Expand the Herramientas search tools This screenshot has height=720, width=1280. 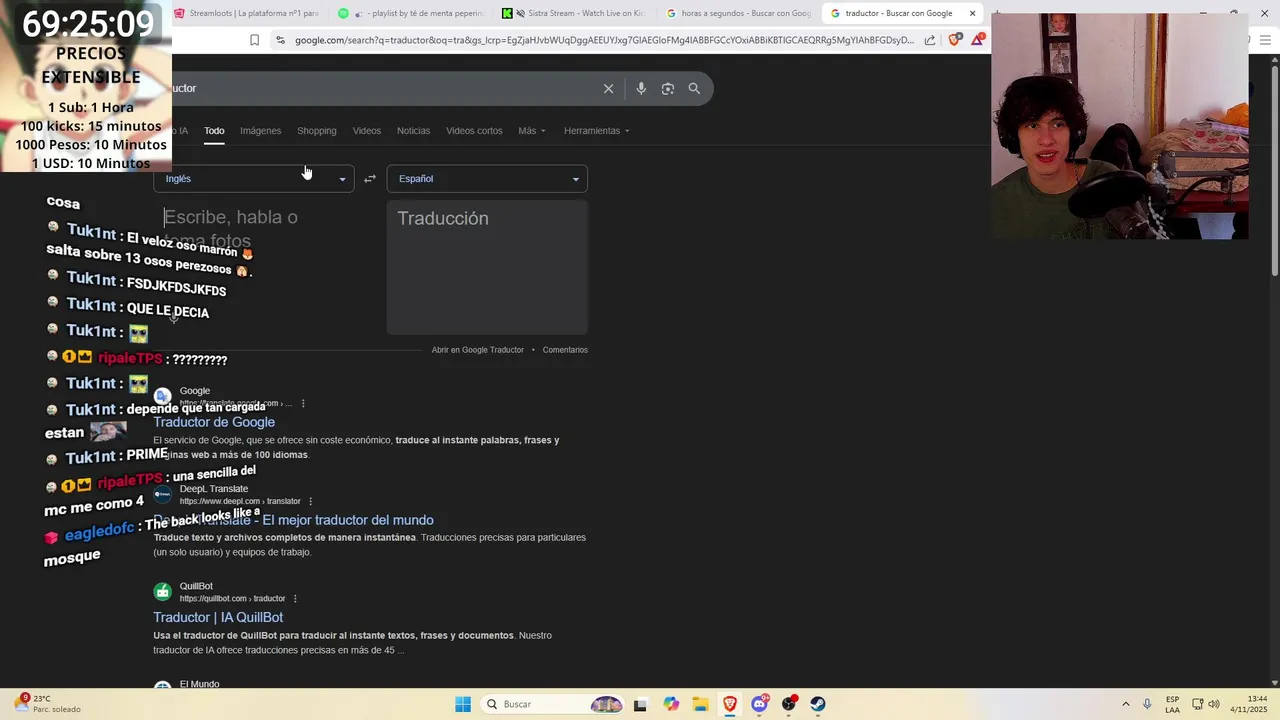tap(596, 131)
